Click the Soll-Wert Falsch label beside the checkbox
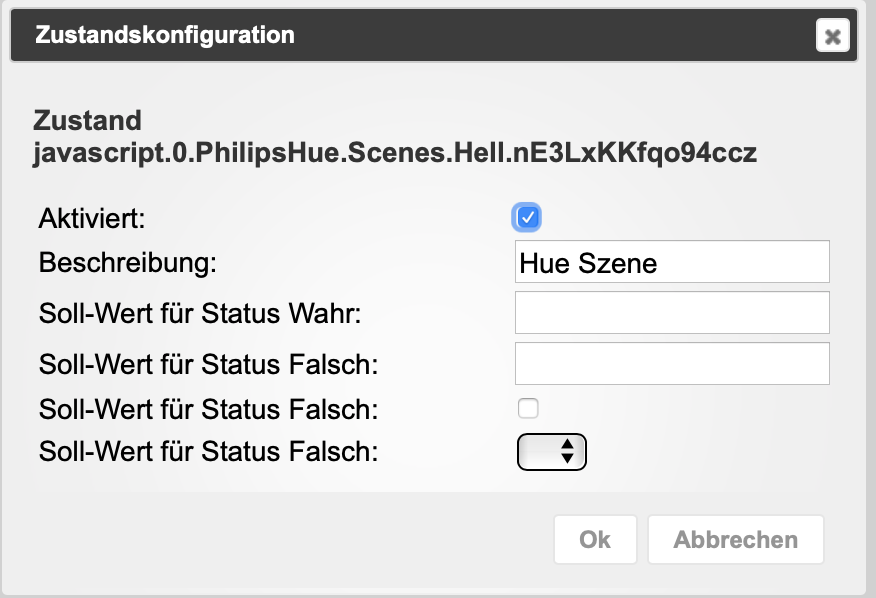The width and height of the screenshot is (876, 598). tap(208, 409)
